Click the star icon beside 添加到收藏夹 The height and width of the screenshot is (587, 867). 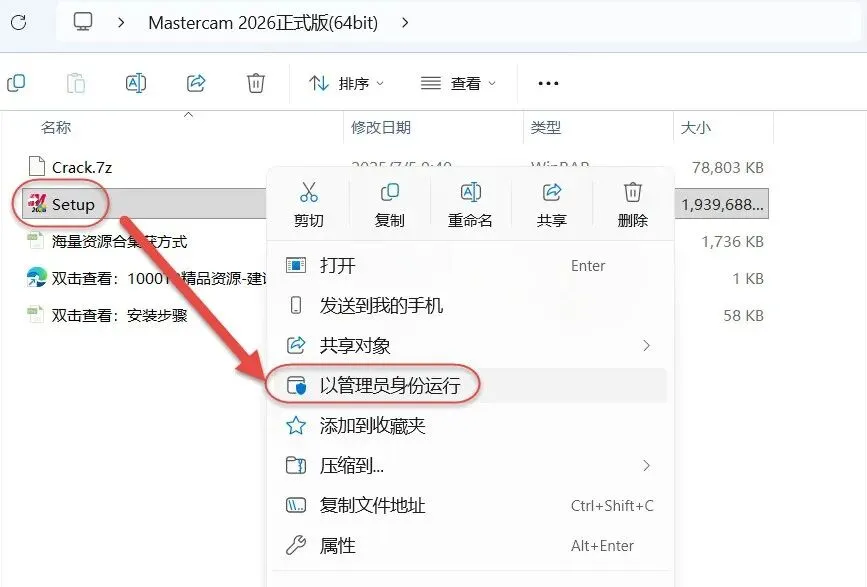[296, 425]
